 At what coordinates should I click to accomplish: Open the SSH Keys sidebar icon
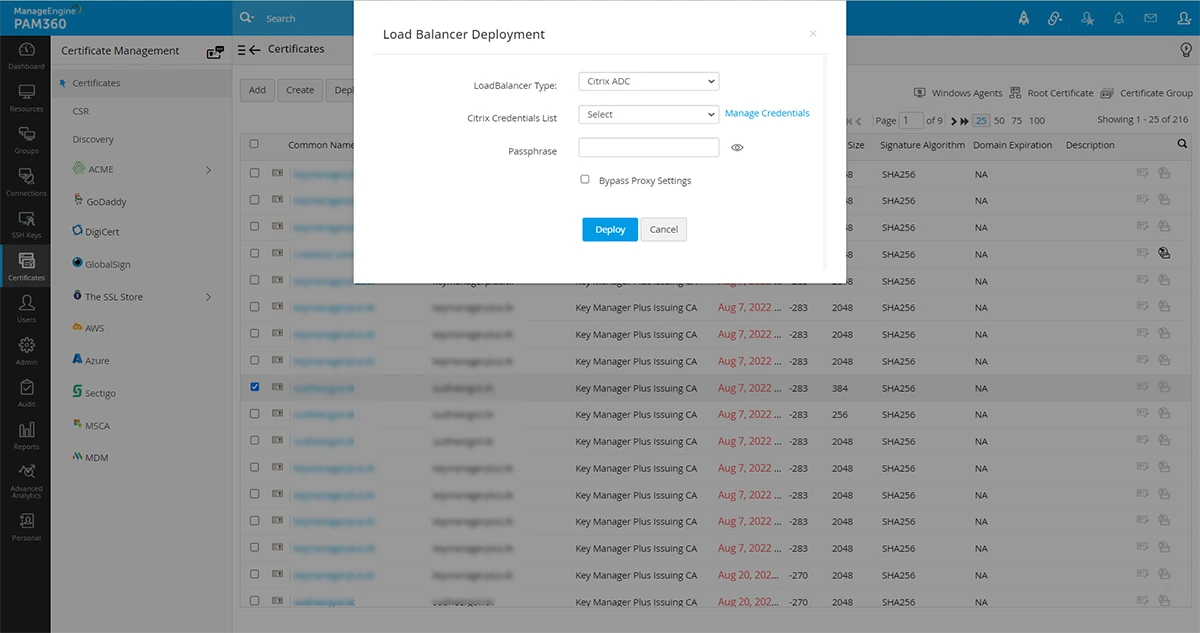point(26,224)
